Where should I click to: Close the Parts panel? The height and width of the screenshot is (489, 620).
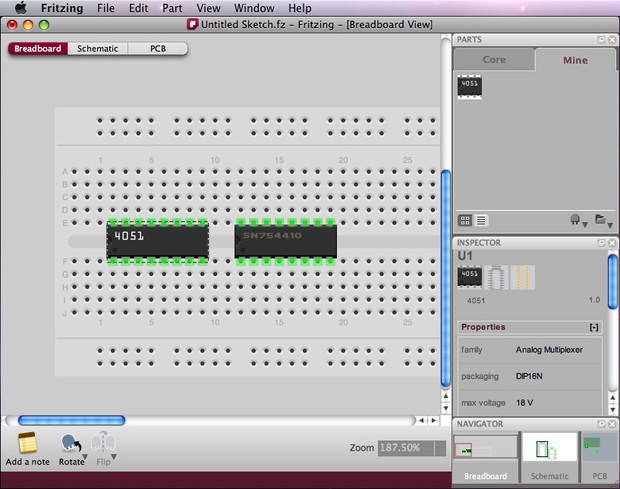[612, 40]
